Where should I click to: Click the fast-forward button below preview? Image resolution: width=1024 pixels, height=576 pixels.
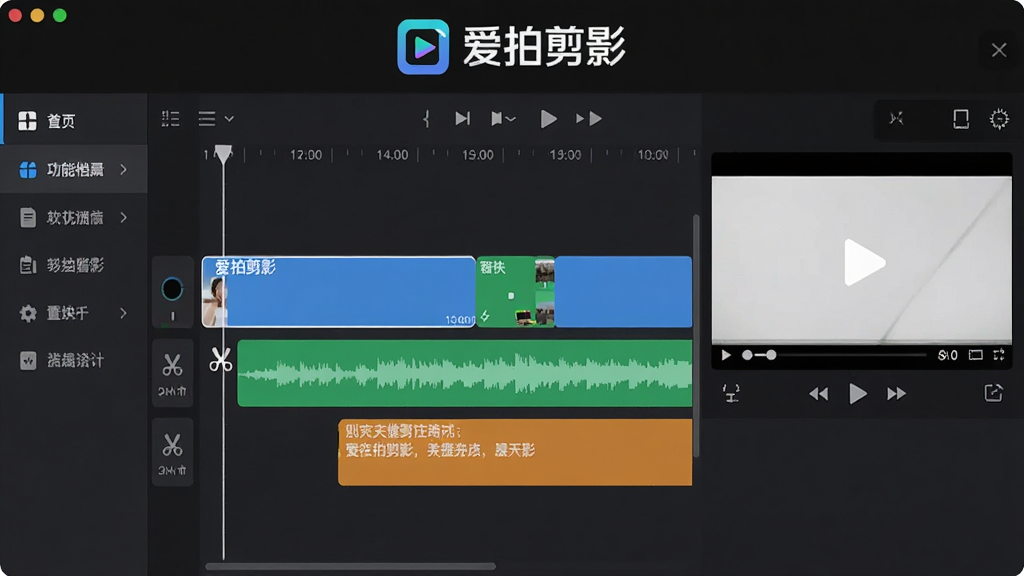(x=896, y=394)
